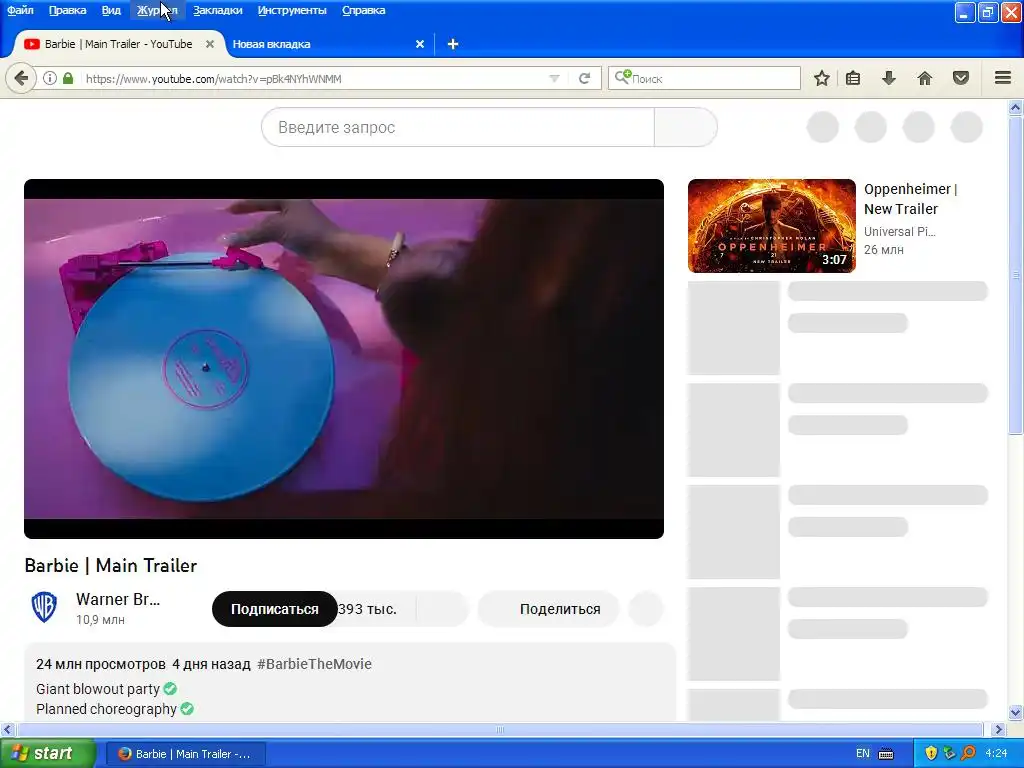This screenshot has width=1024, height=768.
Task: Open the Вид menu
Action: 111,10
